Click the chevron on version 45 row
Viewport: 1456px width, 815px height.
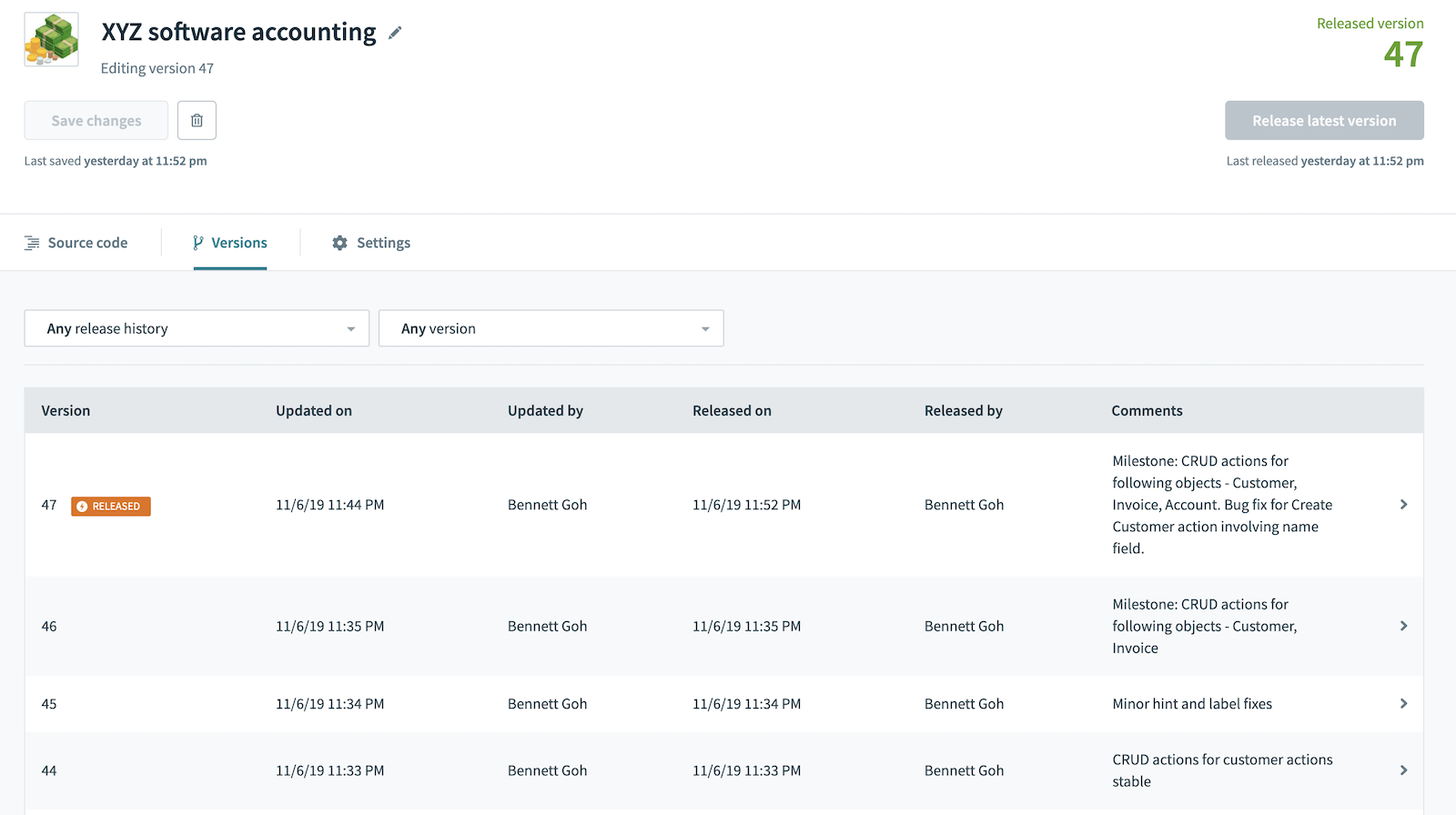coord(1403,704)
